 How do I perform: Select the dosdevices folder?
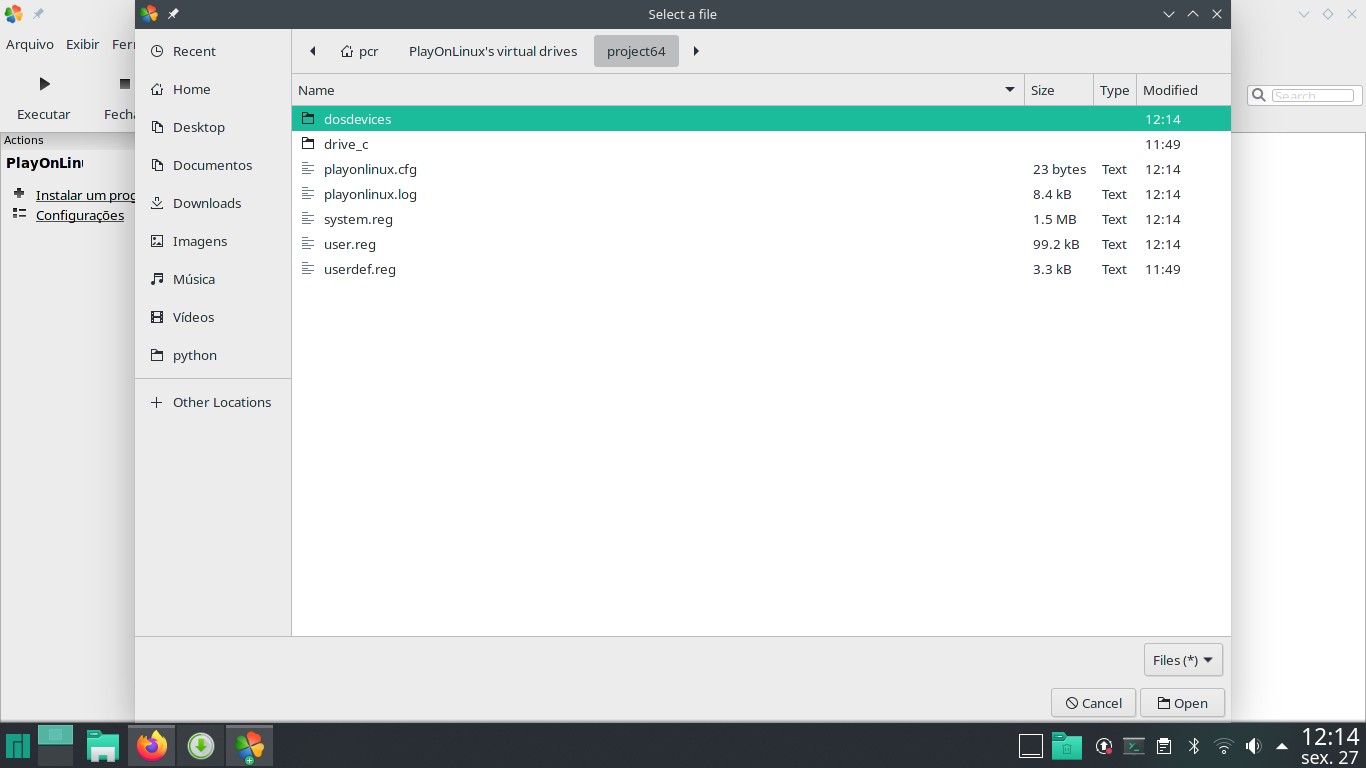(x=761, y=119)
